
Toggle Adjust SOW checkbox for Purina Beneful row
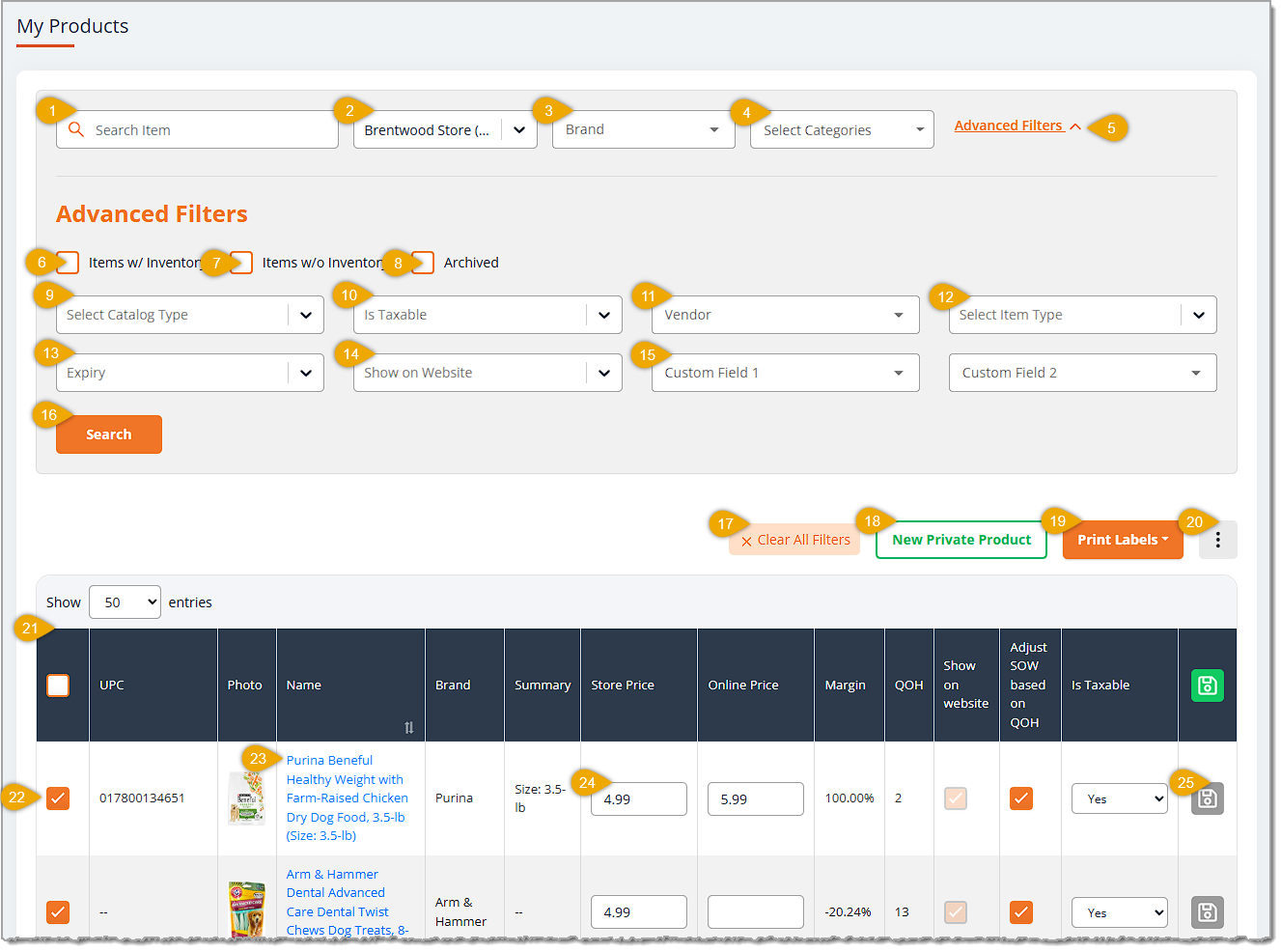pyautogui.click(x=1021, y=798)
